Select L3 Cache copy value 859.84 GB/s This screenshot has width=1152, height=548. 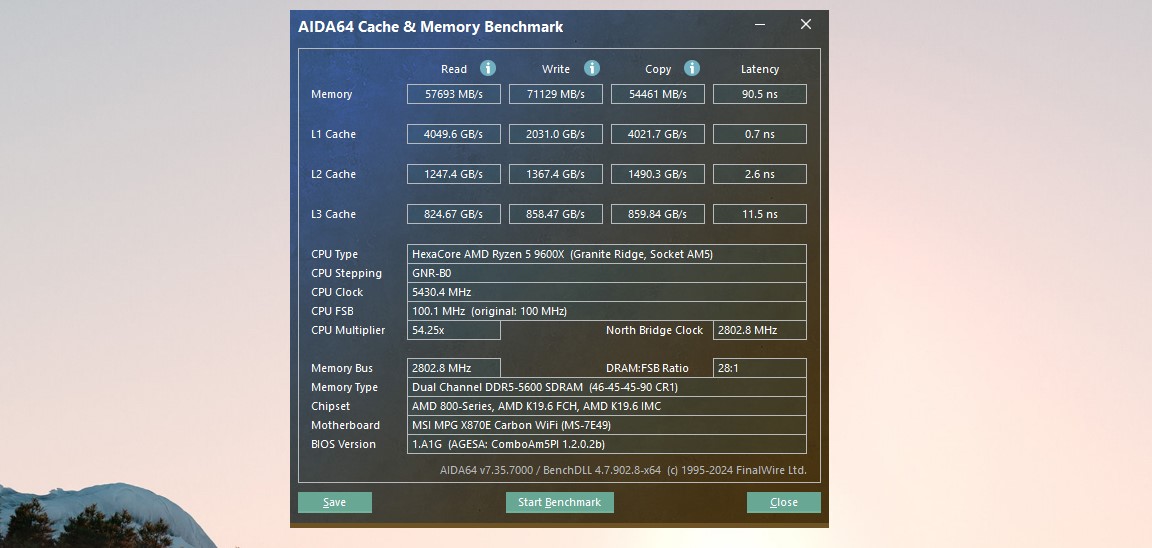[x=658, y=214]
